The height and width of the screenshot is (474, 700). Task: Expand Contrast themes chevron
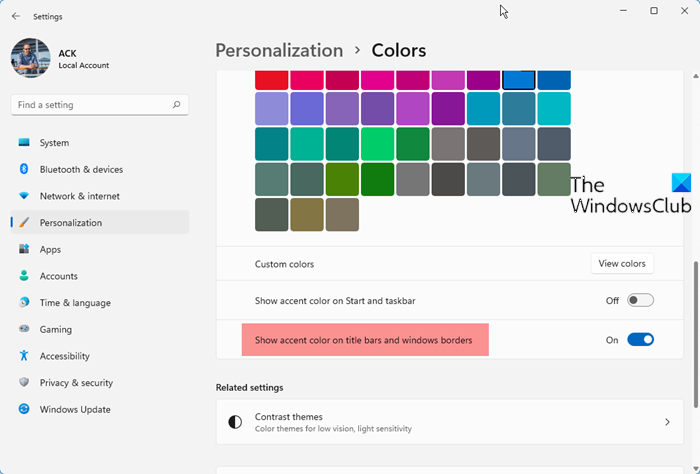(x=667, y=422)
